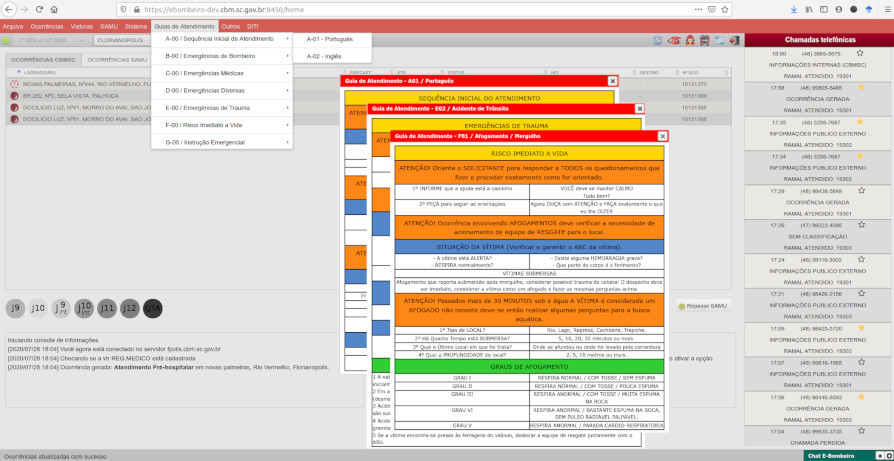The width and height of the screenshot is (894, 461).
Task: Open the DITI menu
Action: [x=253, y=26]
